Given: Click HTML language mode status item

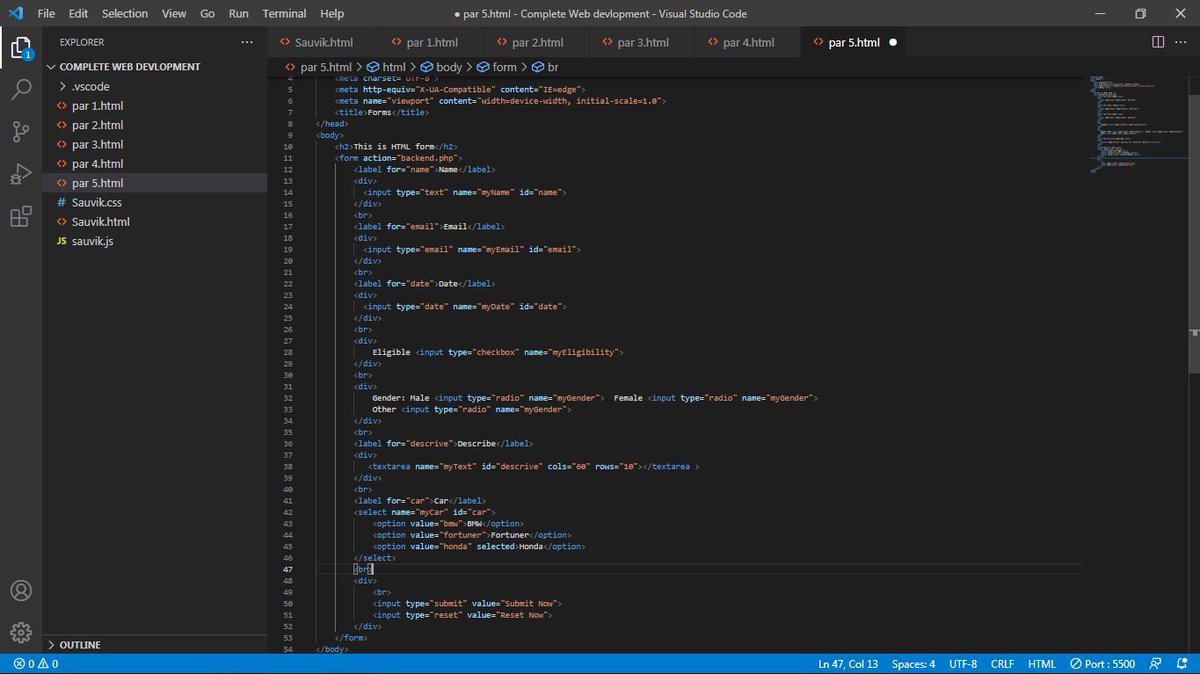Looking at the screenshot, I should (1042, 664).
